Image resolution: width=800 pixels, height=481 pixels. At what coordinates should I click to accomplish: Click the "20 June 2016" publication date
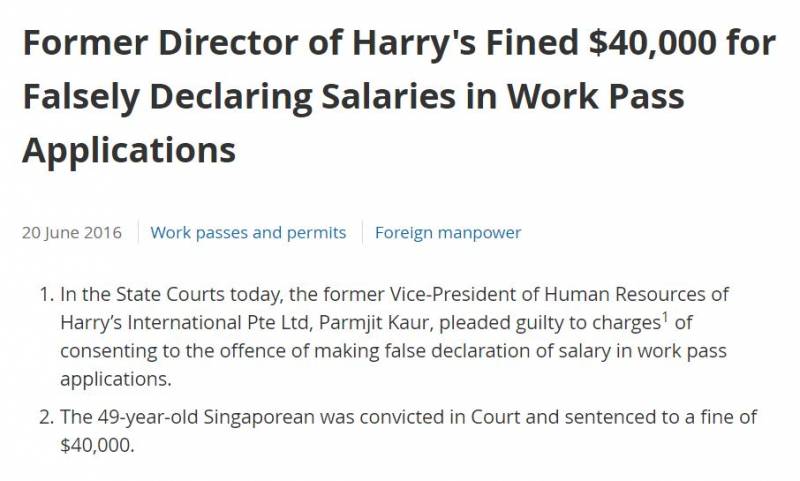71,232
